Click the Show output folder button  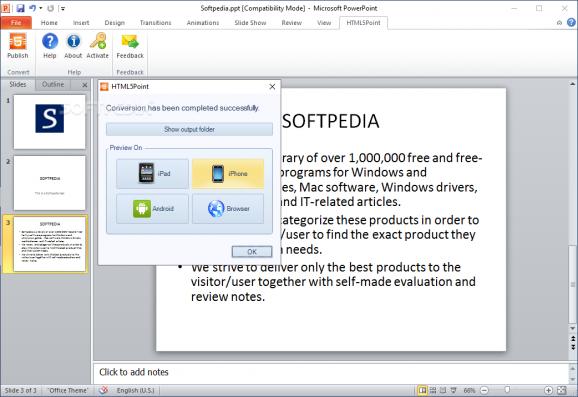pyautogui.click(x=189, y=129)
